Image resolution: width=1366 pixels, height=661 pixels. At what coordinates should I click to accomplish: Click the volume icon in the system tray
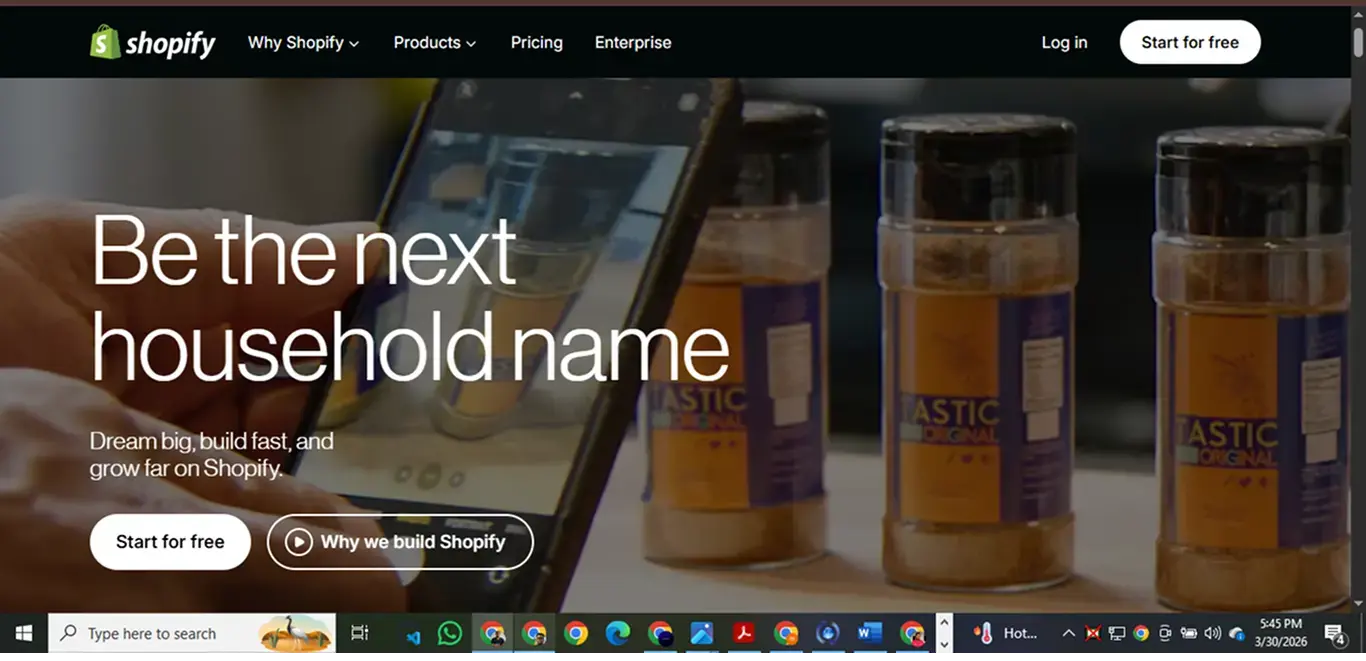click(x=1212, y=633)
